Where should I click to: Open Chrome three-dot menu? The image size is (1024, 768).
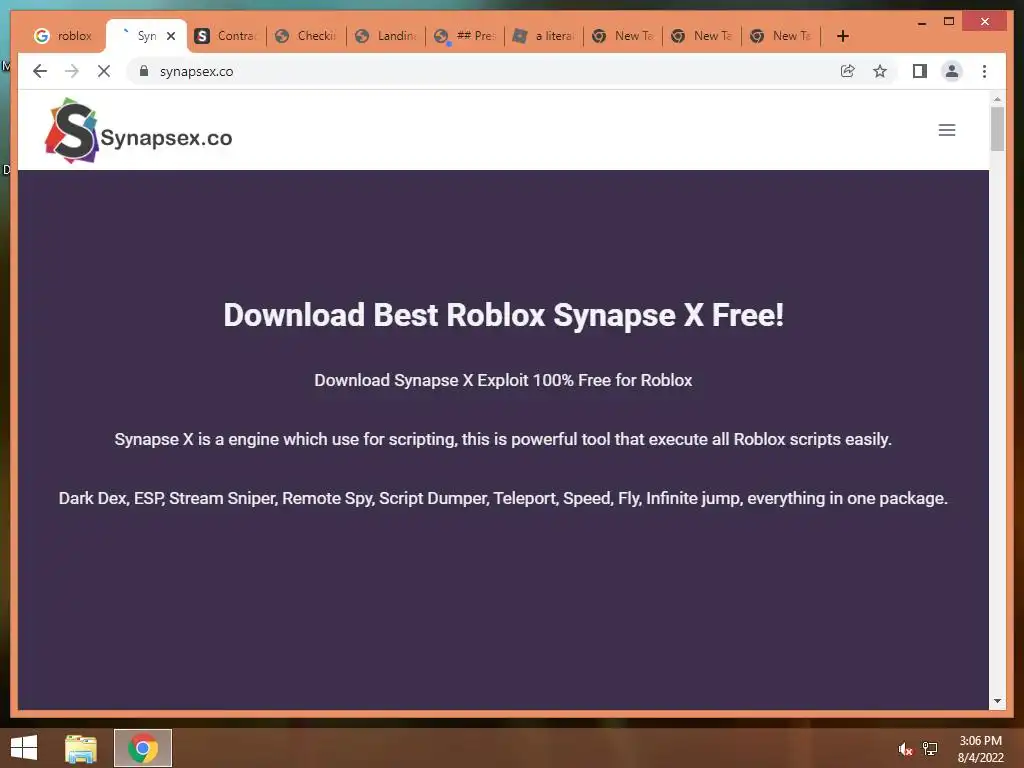[x=984, y=71]
